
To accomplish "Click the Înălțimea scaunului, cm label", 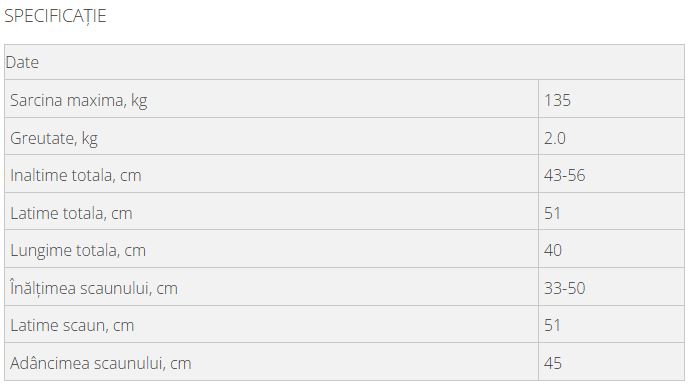I will tap(94, 288).
